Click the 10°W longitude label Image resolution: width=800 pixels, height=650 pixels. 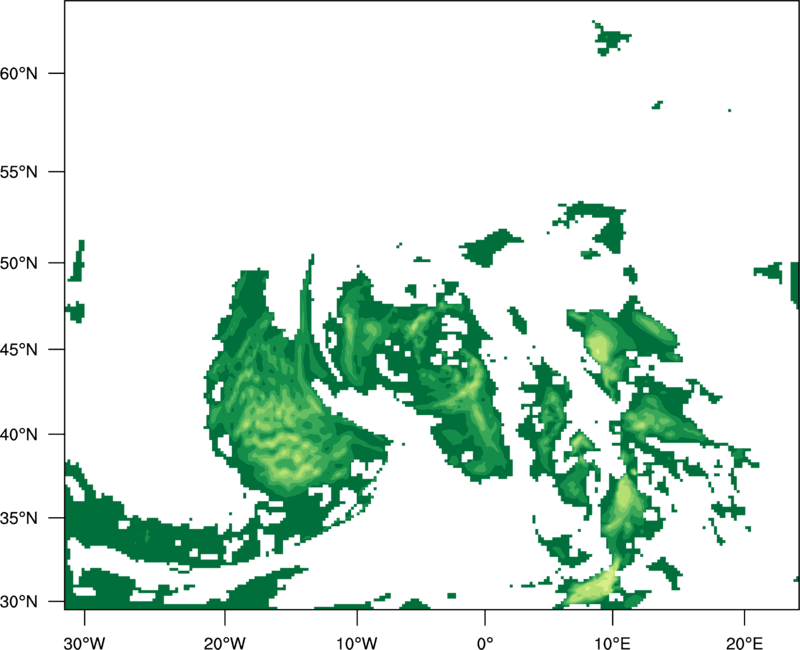(357, 643)
